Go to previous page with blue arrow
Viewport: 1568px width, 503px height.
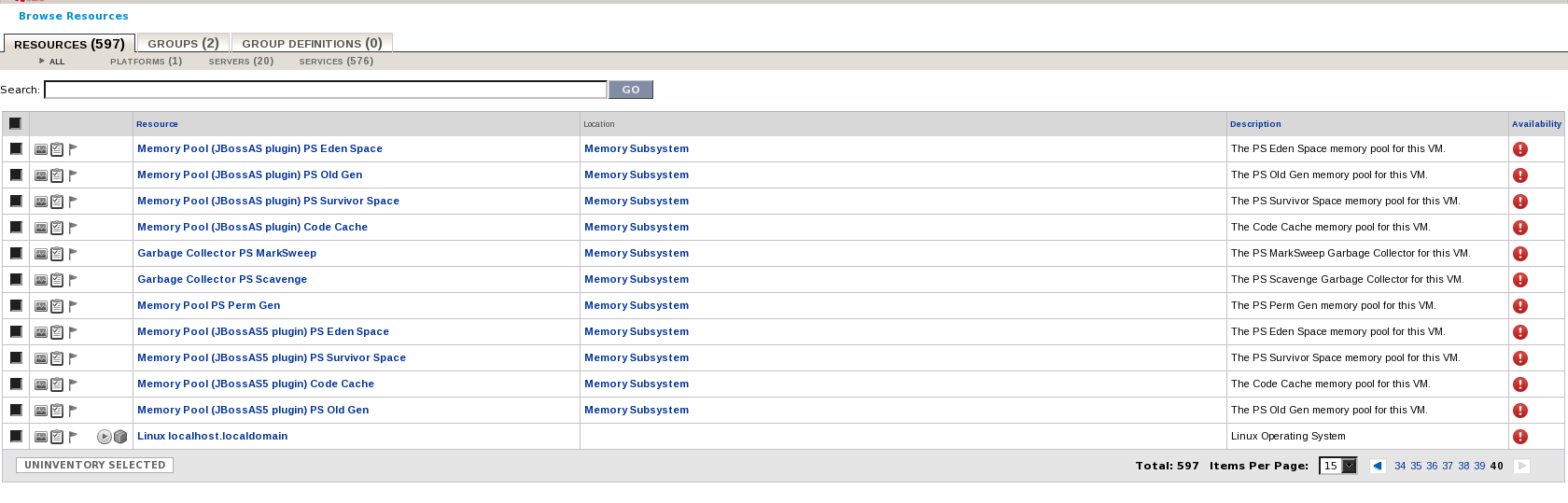(1378, 466)
